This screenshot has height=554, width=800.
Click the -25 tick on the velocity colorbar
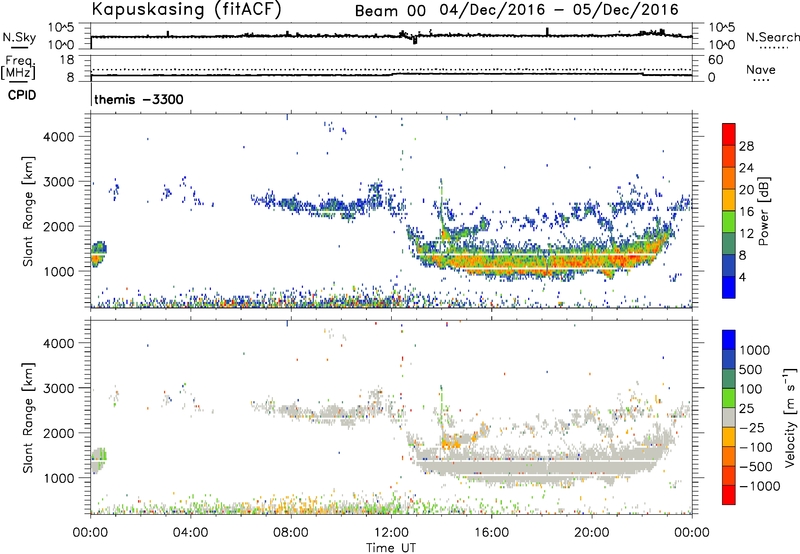752,427
